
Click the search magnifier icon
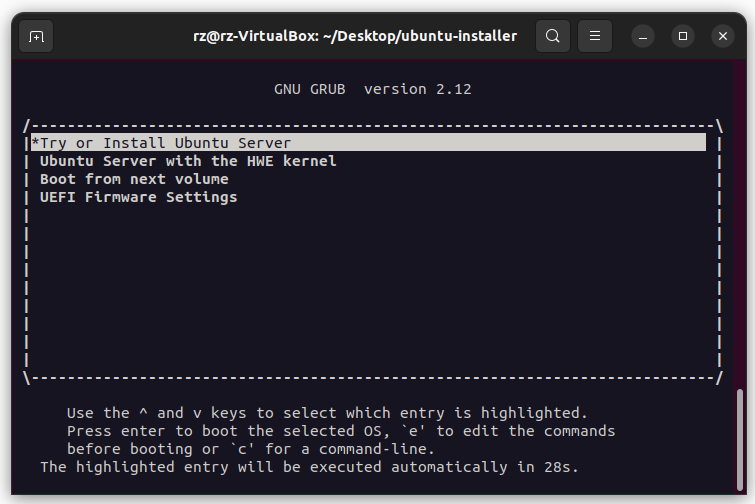tap(552, 36)
